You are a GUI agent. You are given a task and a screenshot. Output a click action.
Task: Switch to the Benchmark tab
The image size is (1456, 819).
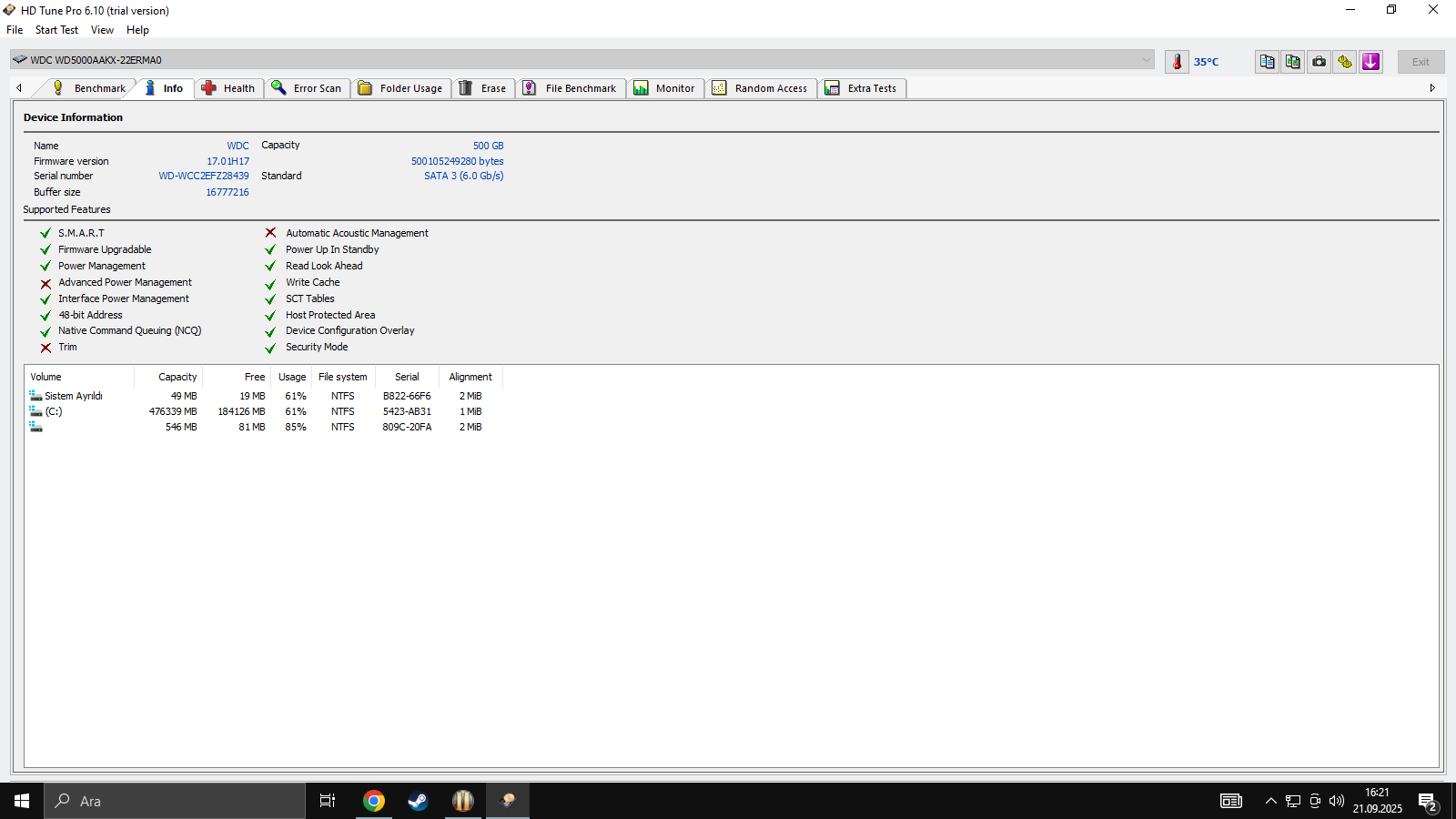point(89,88)
